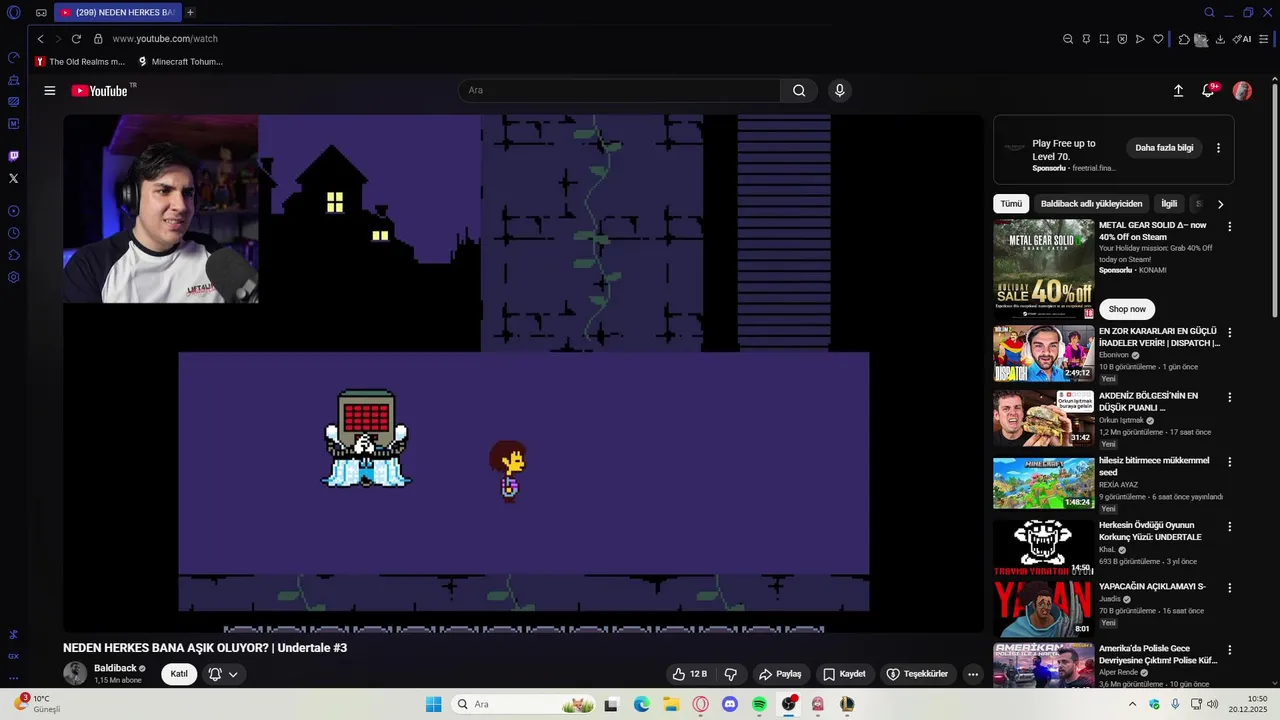The height and width of the screenshot is (720, 1280).
Task: Click the zoom-out magnifier in address bar
Action: [x=1068, y=39]
